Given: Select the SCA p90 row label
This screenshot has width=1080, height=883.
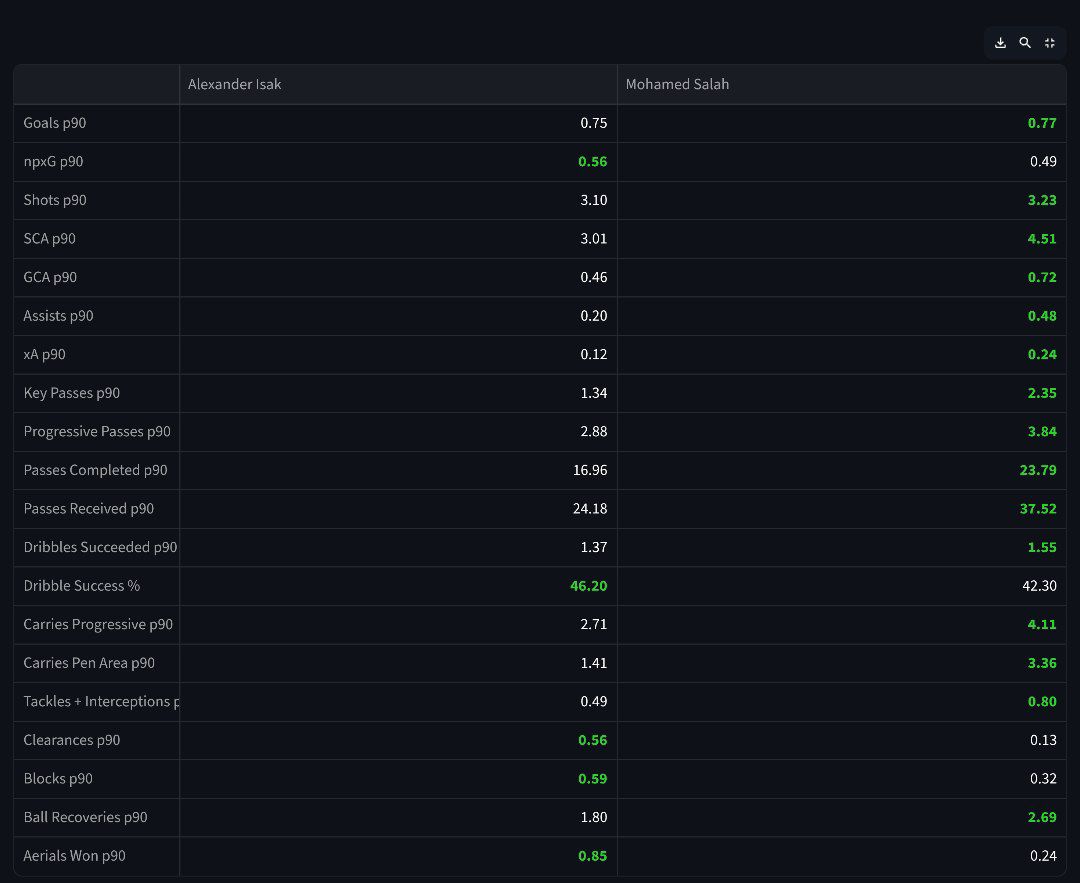Looking at the screenshot, I should pyautogui.click(x=50, y=239).
